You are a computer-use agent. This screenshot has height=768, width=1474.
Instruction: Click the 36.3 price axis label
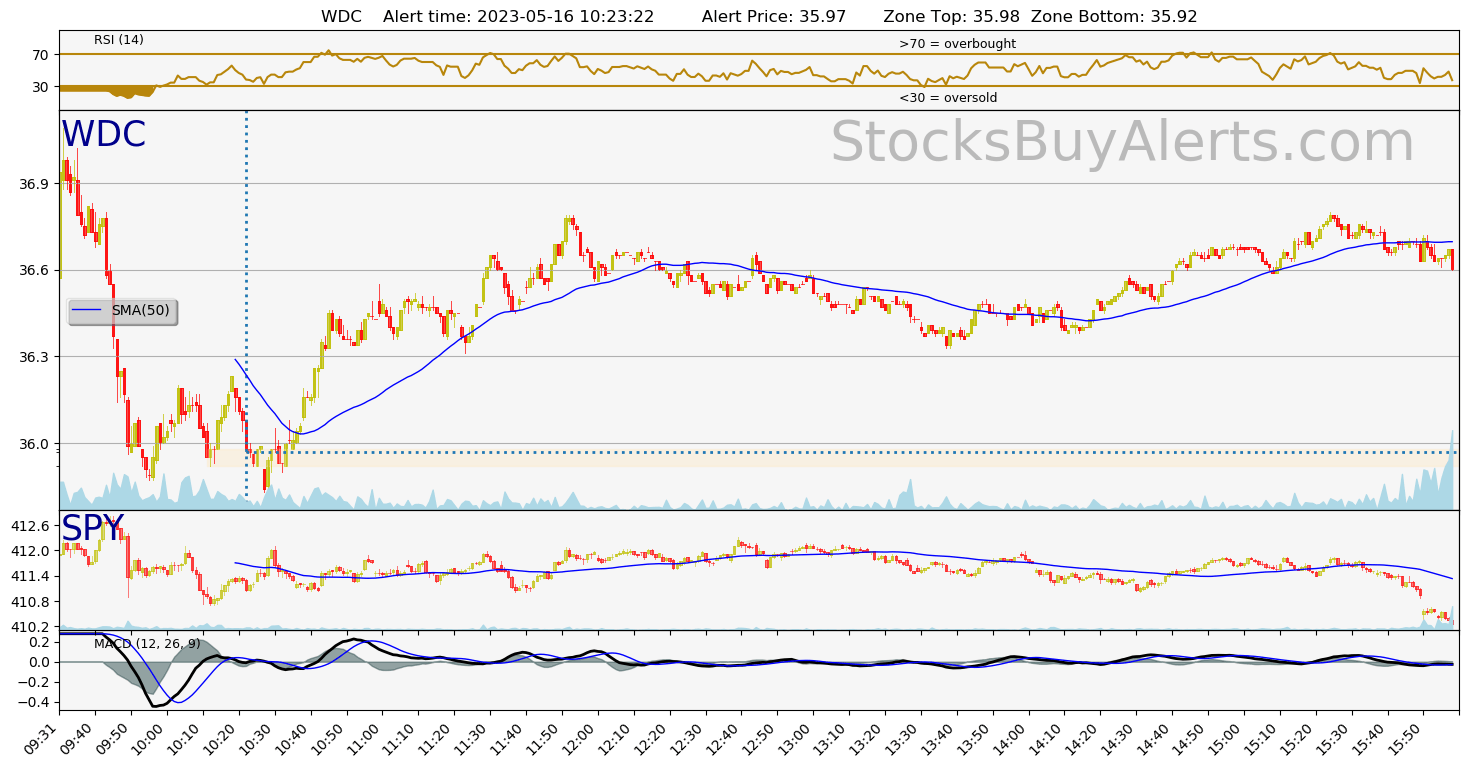(33, 357)
